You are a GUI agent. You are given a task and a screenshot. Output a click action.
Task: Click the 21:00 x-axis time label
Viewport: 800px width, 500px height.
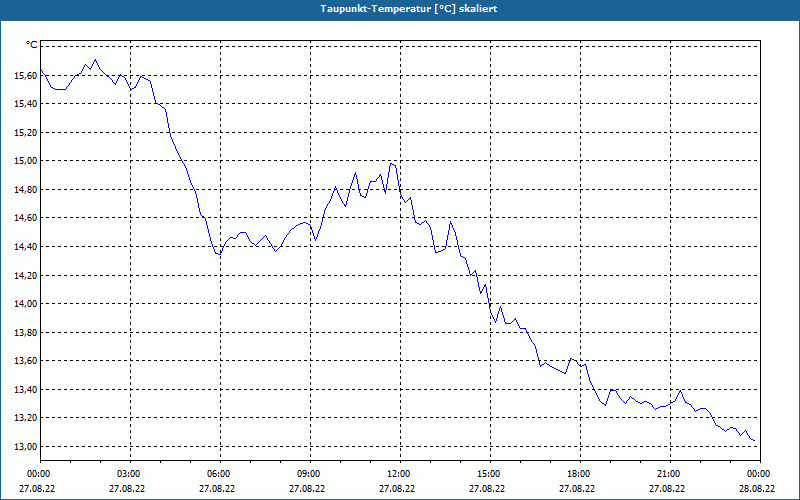[668, 474]
